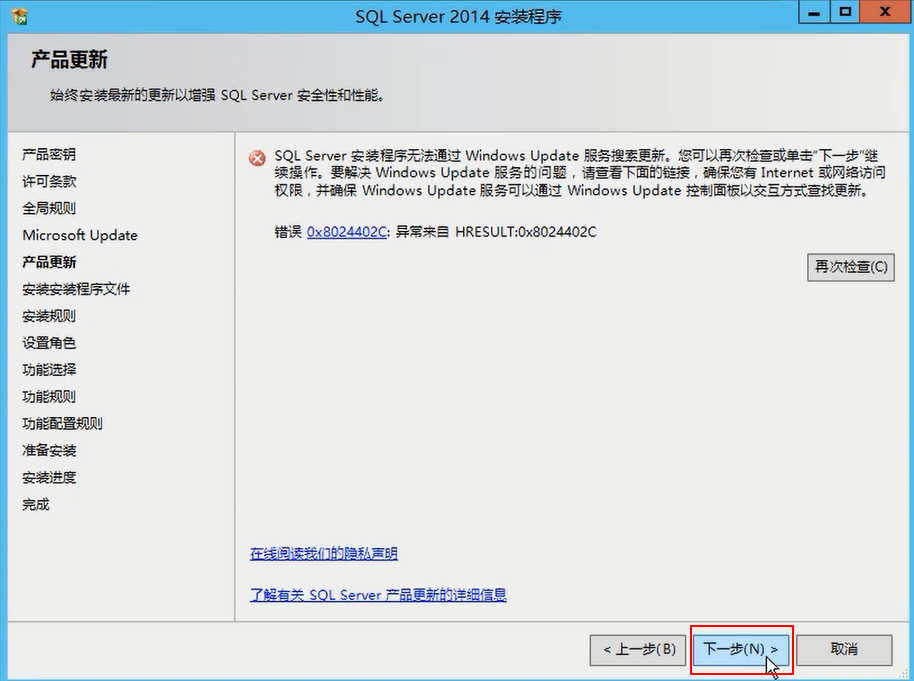Select the 功能规则 step in the sidebar

click(49, 396)
